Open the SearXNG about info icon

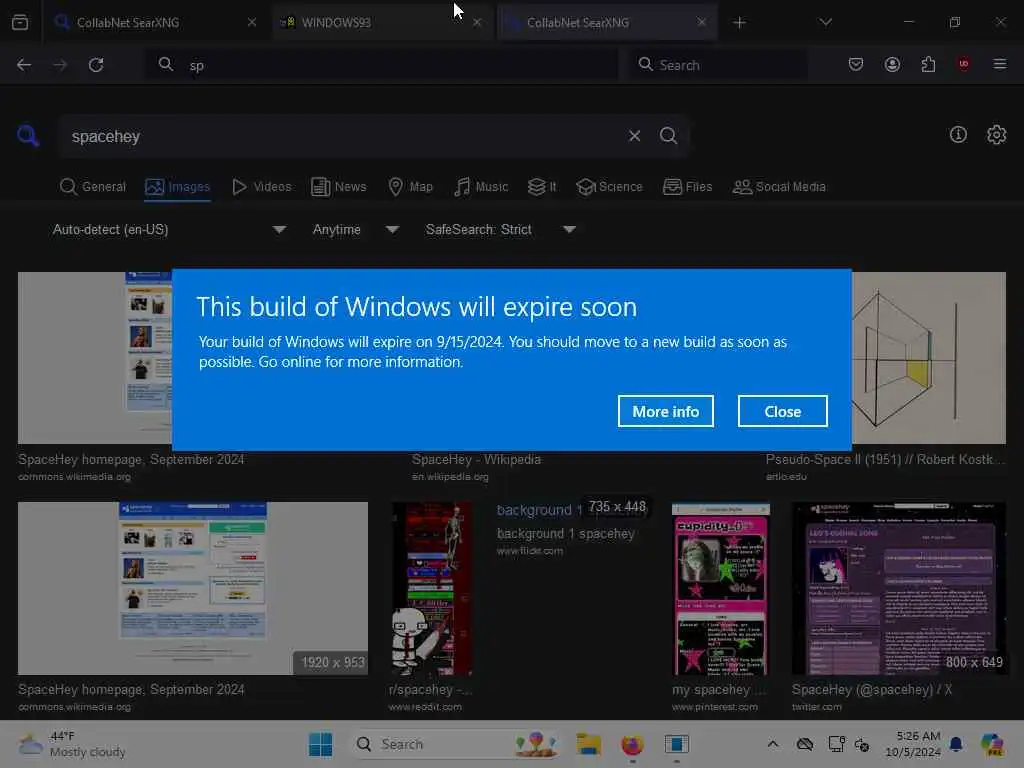(958, 135)
